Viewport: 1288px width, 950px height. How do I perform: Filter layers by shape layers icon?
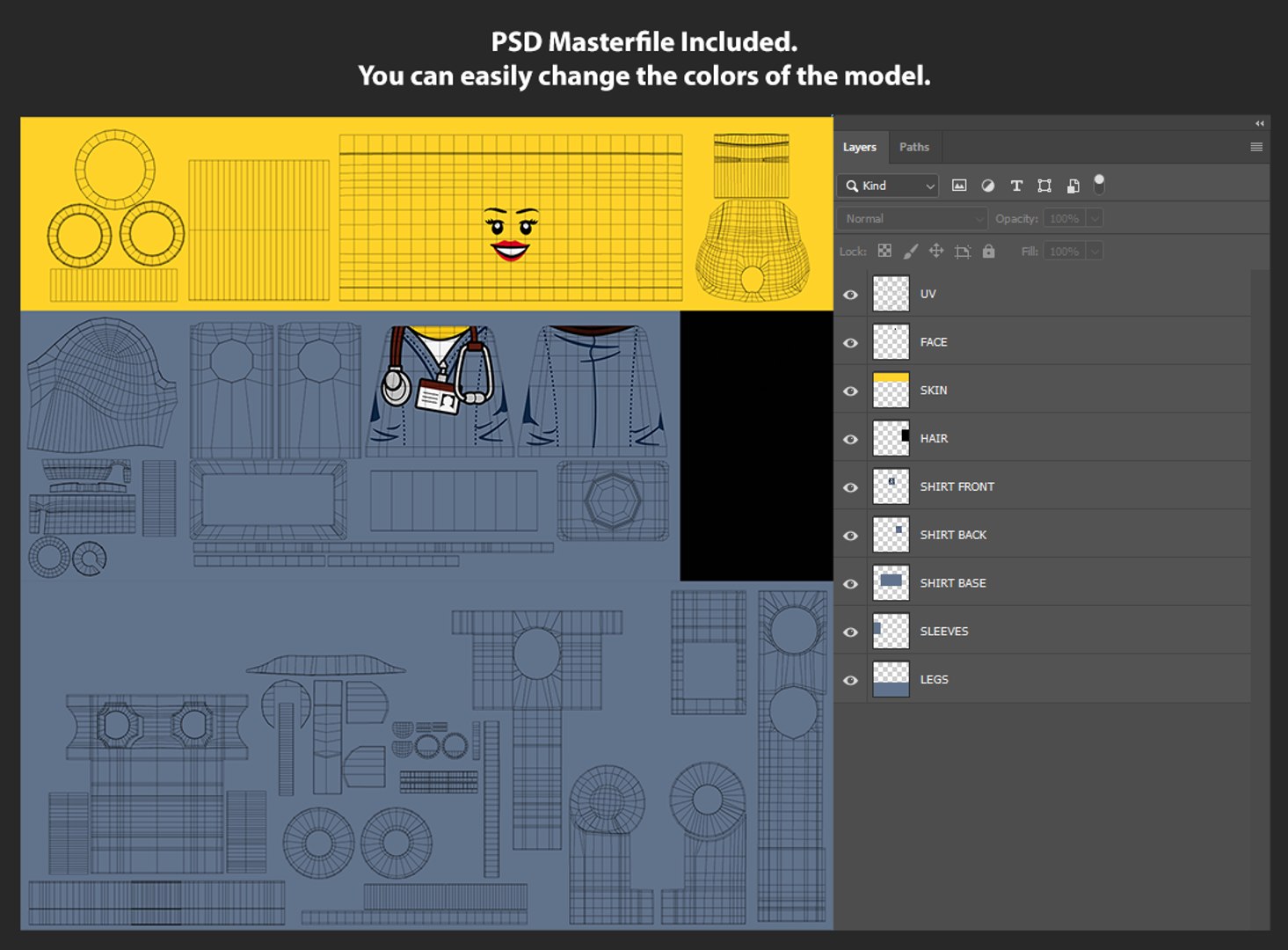pyautogui.click(x=1044, y=186)
